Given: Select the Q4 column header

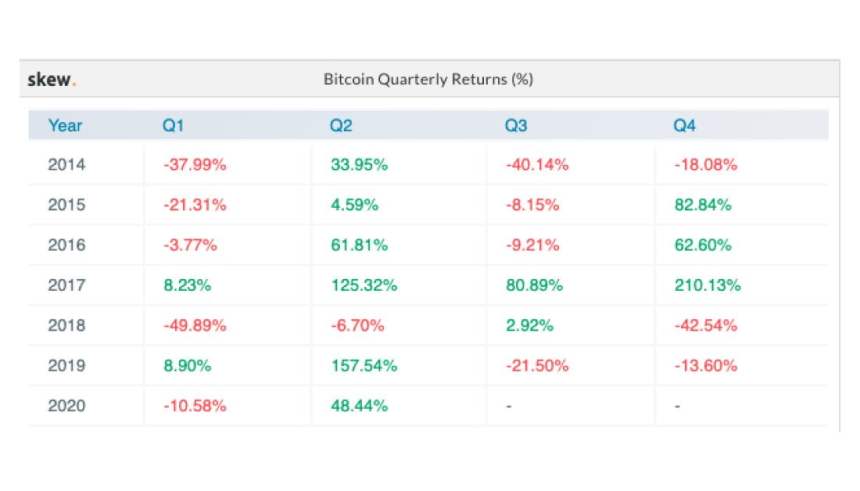Looking at the screenshot, I should [x=684, y=126].
